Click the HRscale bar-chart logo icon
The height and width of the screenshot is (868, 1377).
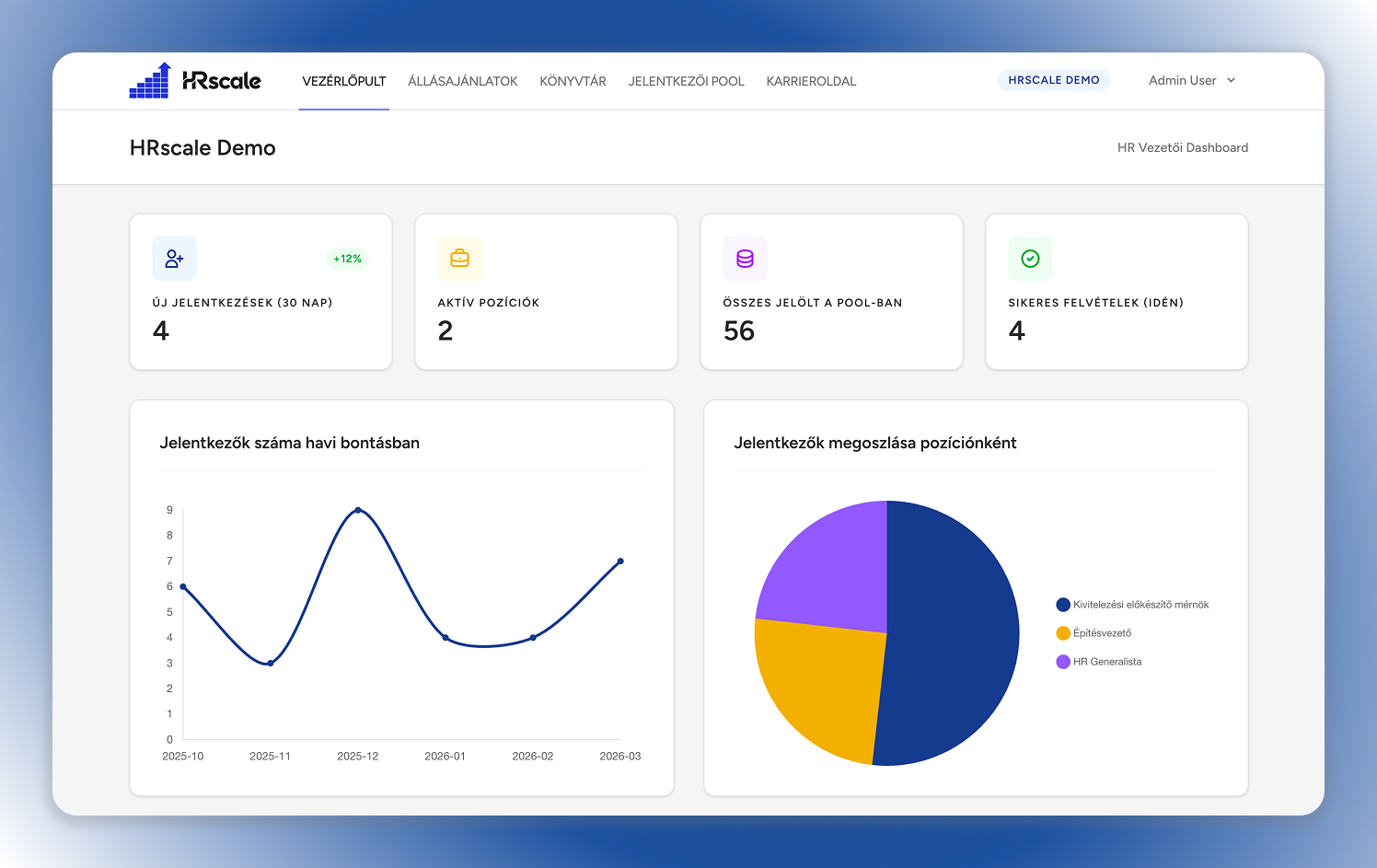(149, 80)
